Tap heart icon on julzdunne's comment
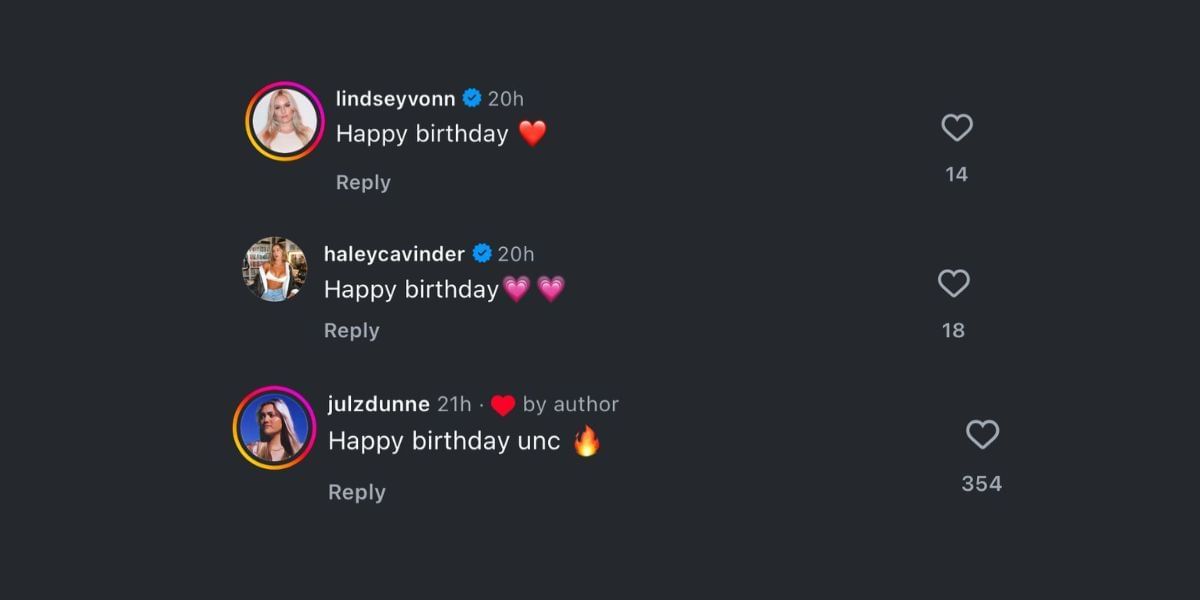The height and width of the screenshot is (600, 1200). [982, 435]
